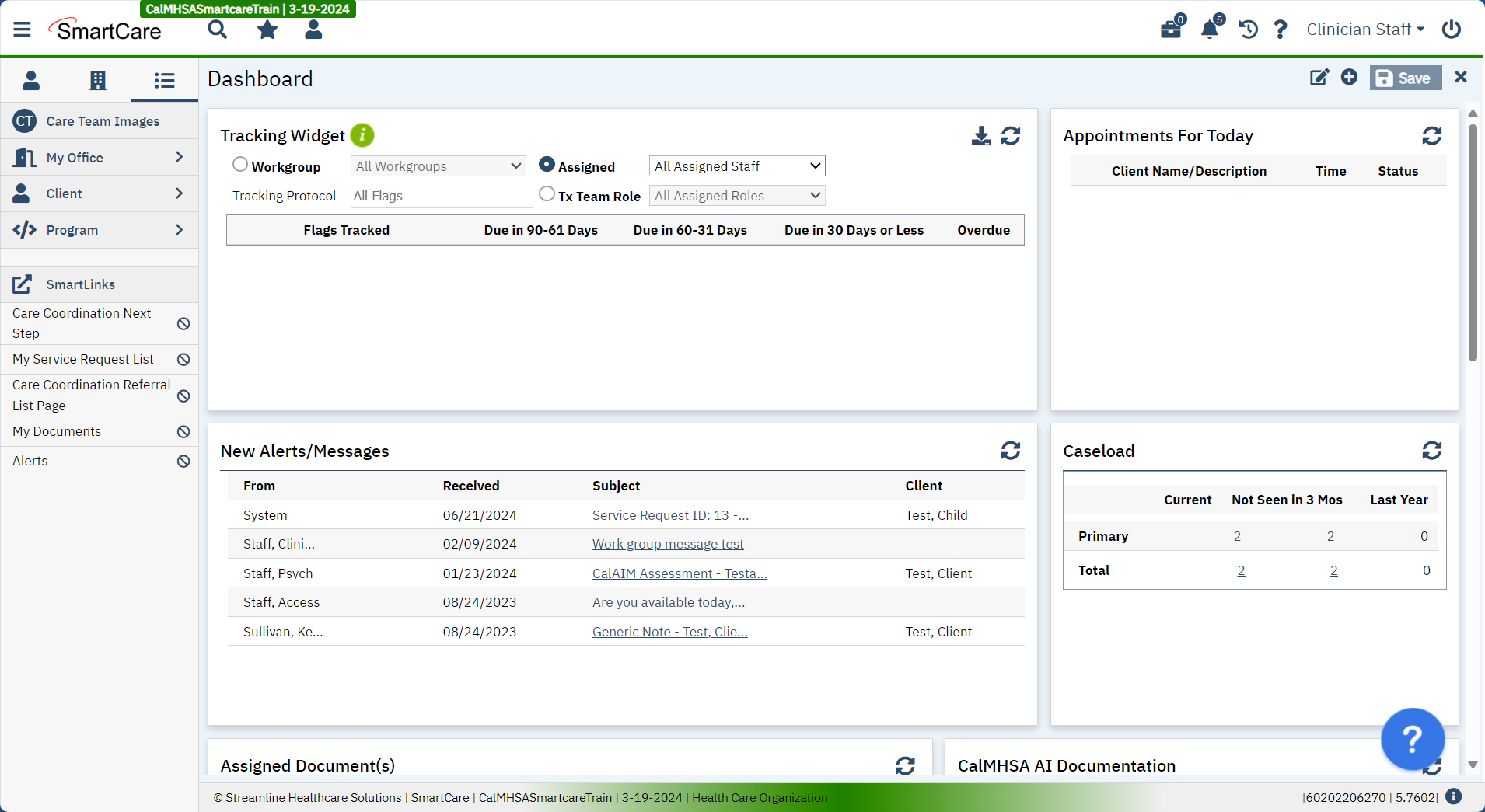The image size is (1485, 812).
Task: Export Tracking Widget data via download icon
Action: click(x=980, y=135)
